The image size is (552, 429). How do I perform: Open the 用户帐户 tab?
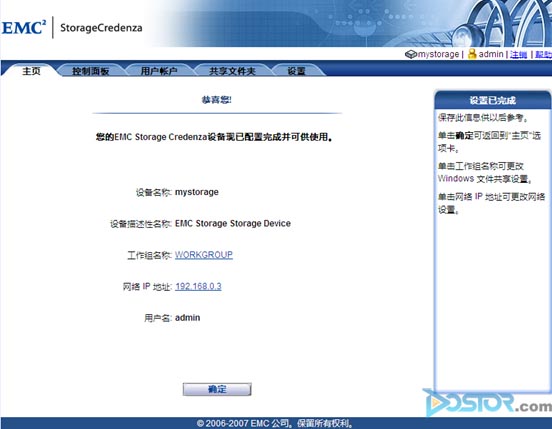click(x=159, y=71)
